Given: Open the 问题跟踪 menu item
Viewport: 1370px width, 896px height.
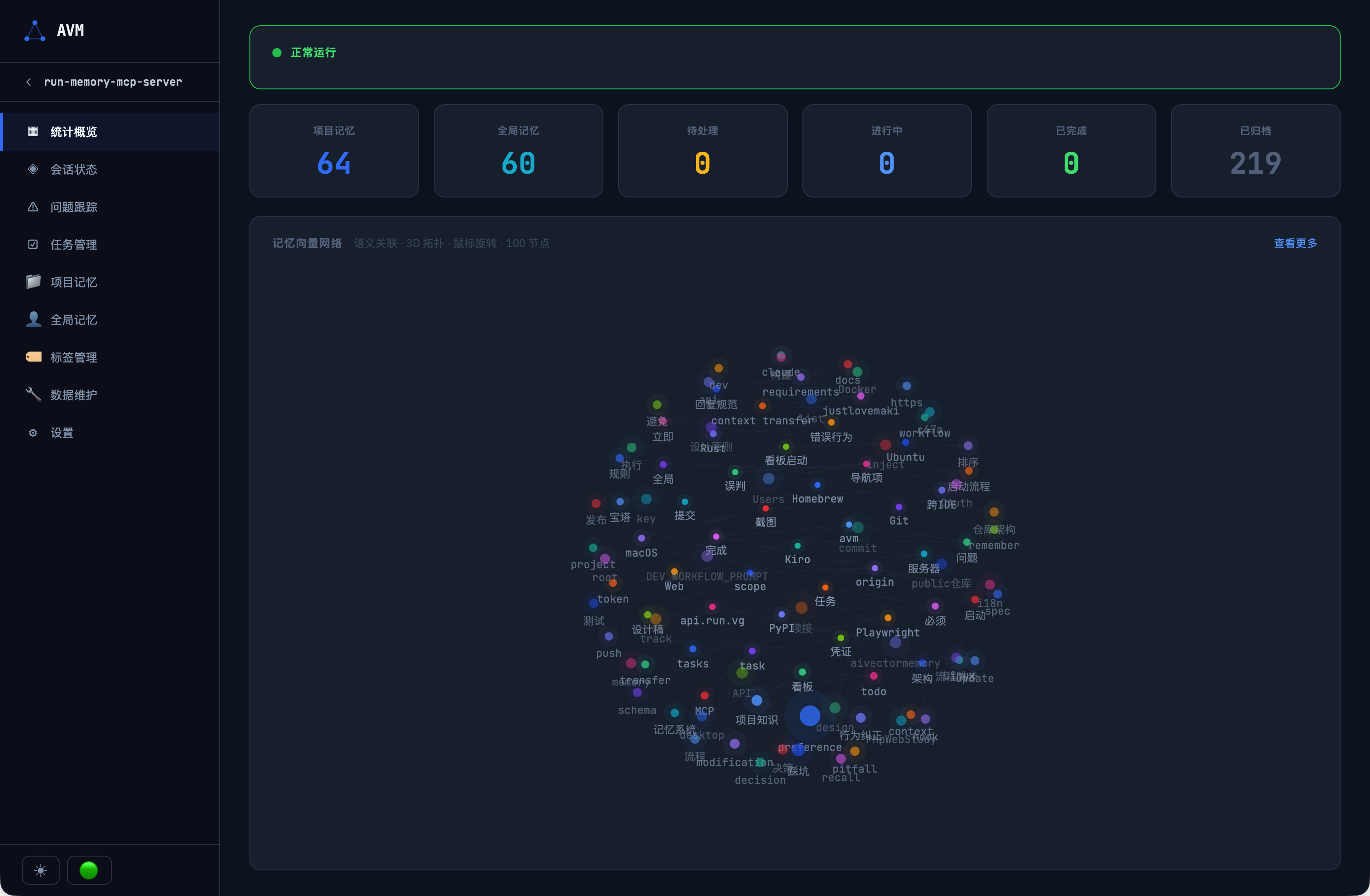Looking at the screenshot, I should point(110,207).
